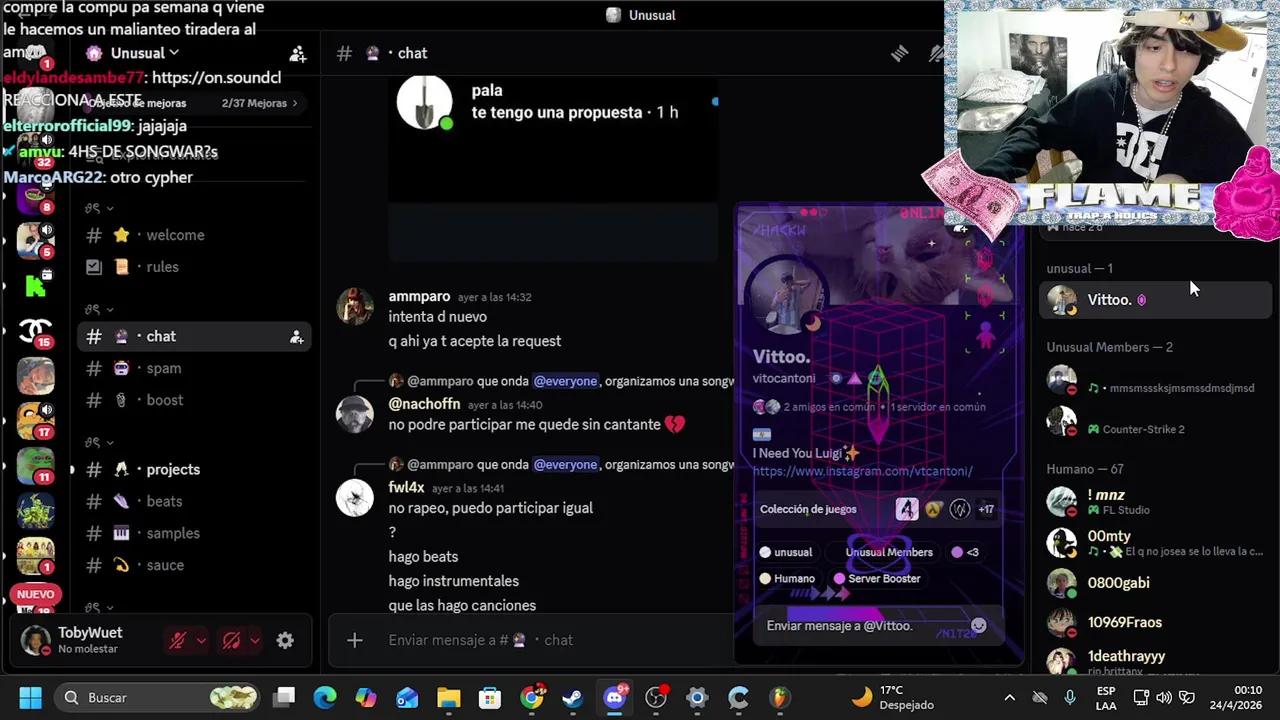
Task: Open the spam channel
Action: pos(193,368)
